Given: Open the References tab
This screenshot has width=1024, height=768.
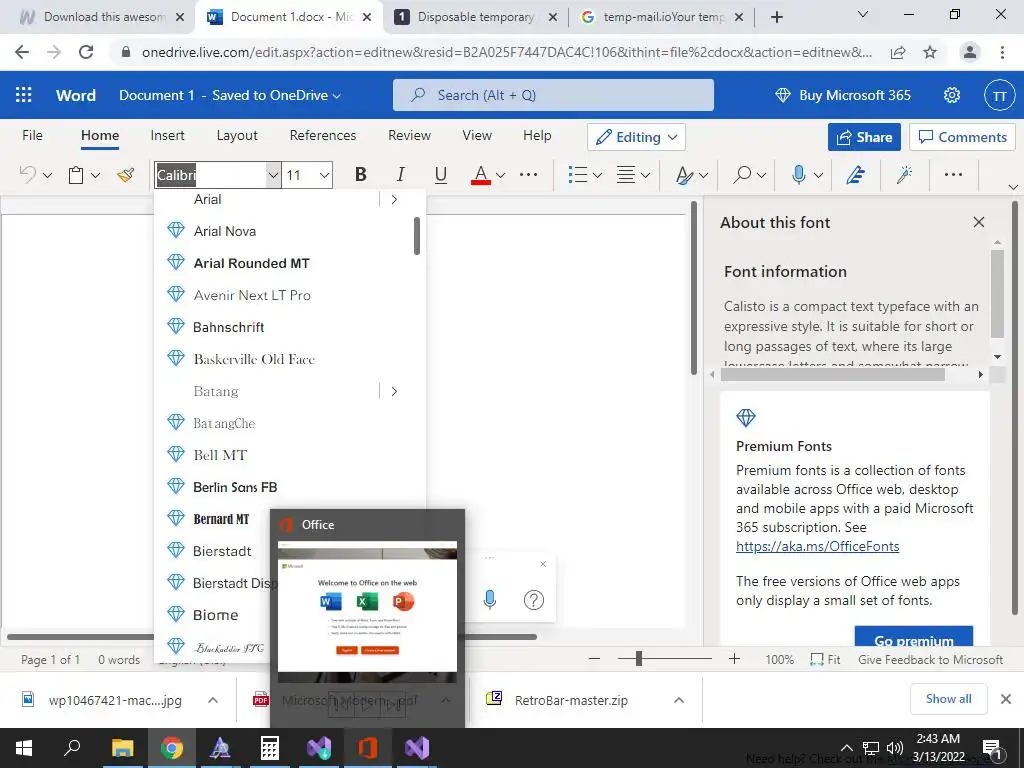Looking at the screenshot, I should (323, 135).
